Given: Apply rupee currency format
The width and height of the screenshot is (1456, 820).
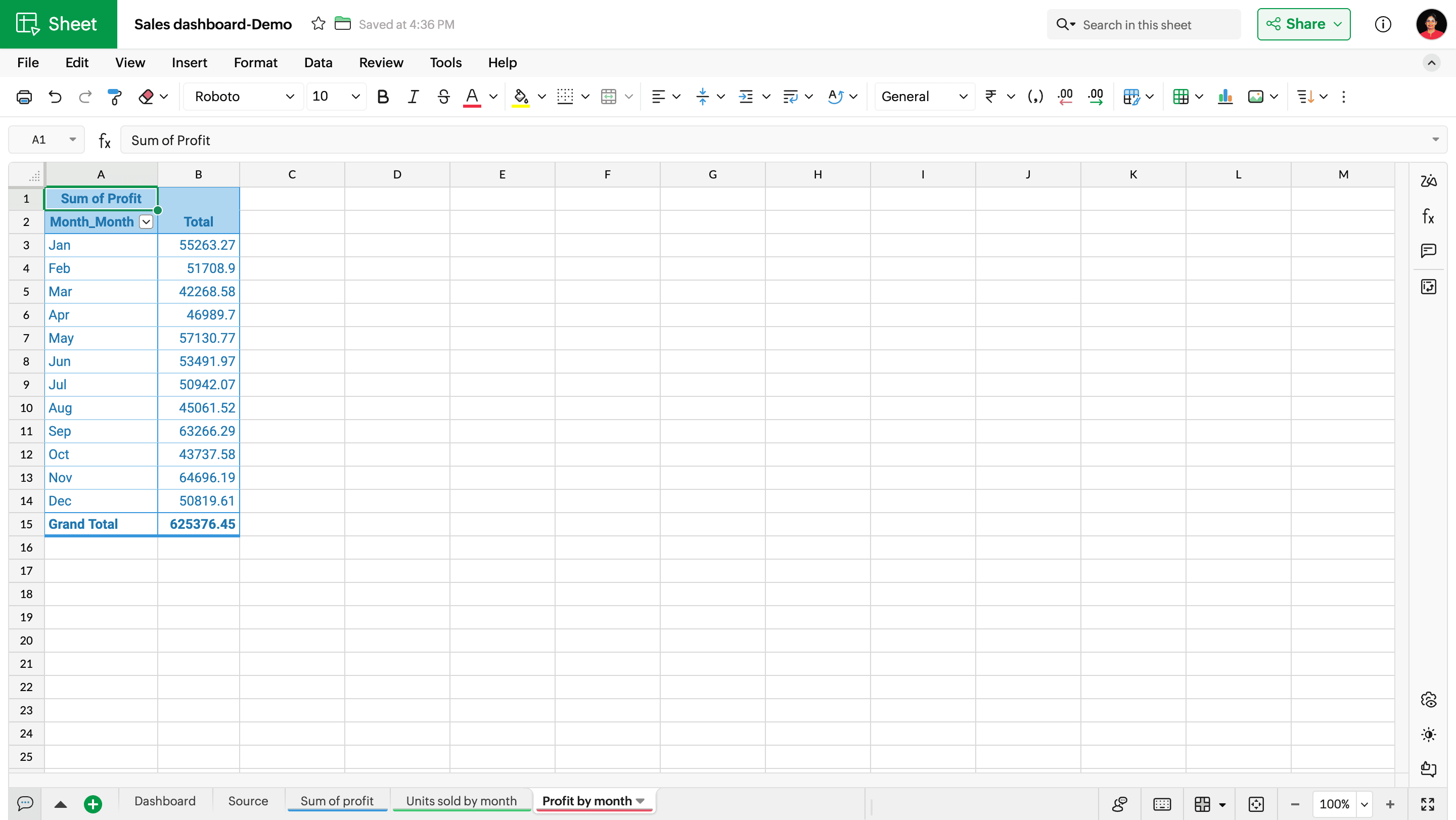Looking at the screenshot, I should 990,97.
